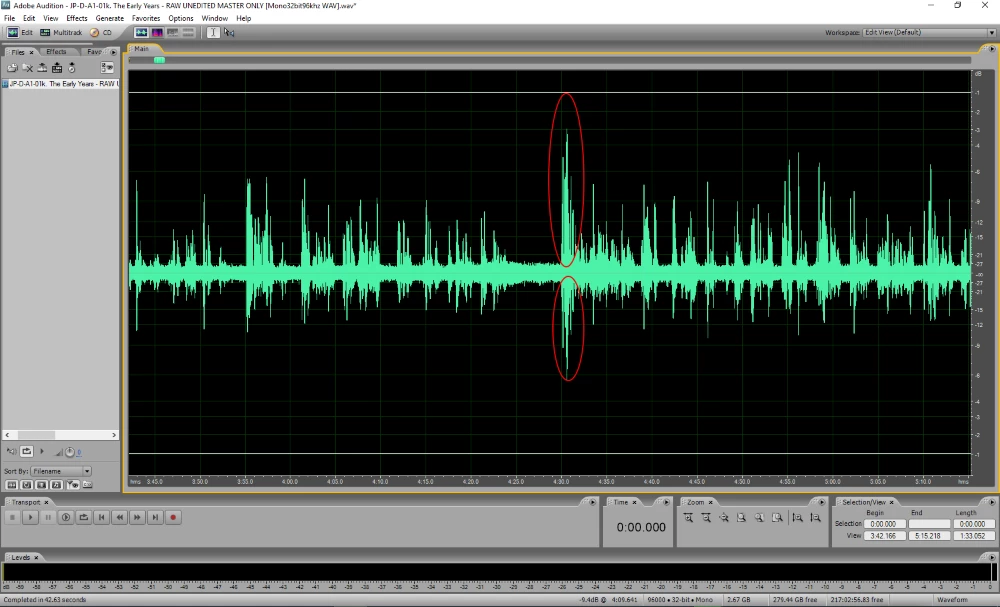The height and width of the screenshot is (607, 1000).
Task: Click Zoom Out Vertically icon
Action: [x=816, y=518]
